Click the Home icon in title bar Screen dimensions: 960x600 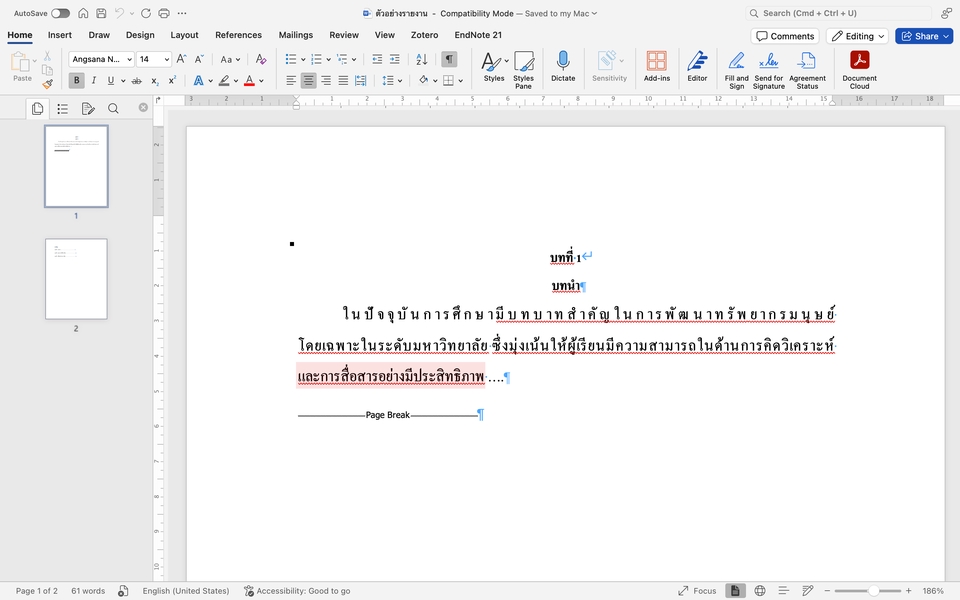(x=83, y=13)
